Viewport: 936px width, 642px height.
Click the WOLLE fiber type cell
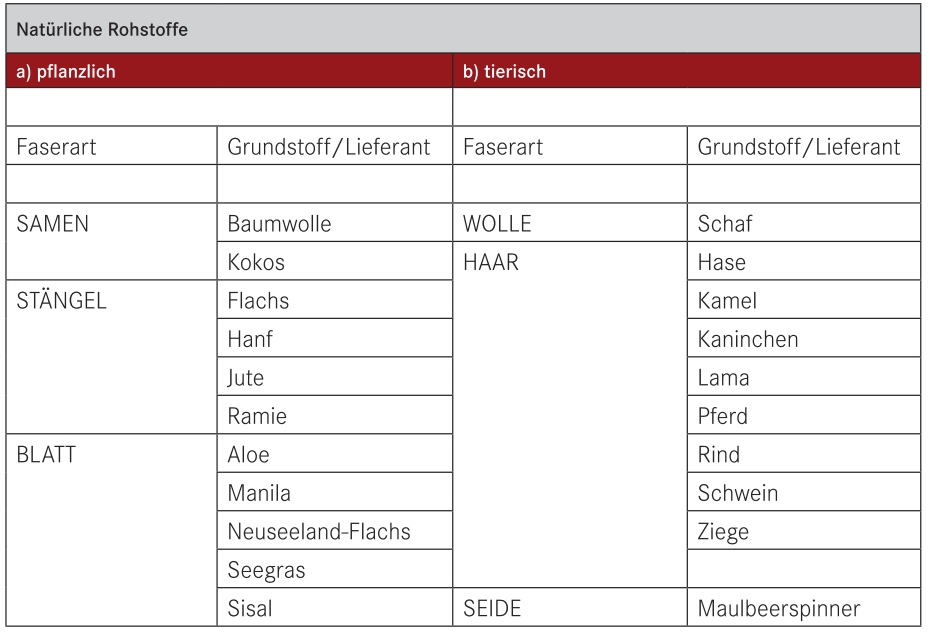pyautogui.click(x=570, y=223)
